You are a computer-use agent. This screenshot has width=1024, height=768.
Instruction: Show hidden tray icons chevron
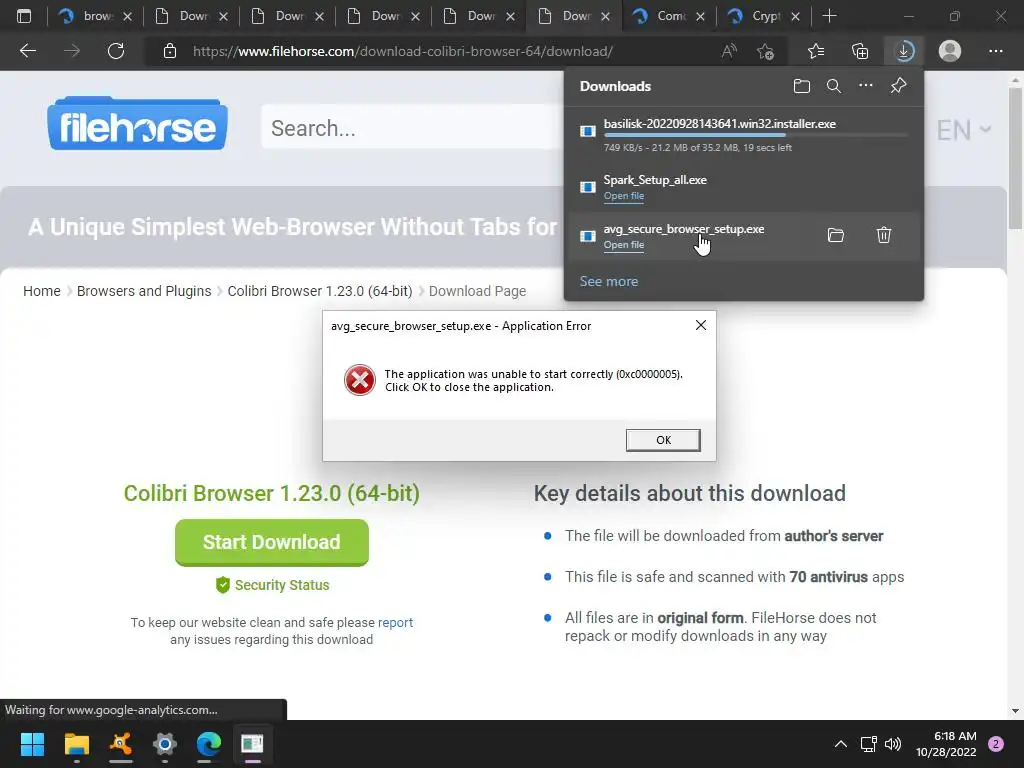[x=840, y=744]
